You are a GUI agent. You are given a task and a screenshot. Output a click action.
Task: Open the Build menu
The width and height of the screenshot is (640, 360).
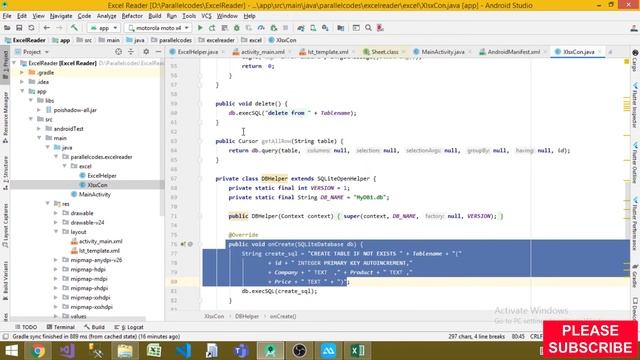155,16
